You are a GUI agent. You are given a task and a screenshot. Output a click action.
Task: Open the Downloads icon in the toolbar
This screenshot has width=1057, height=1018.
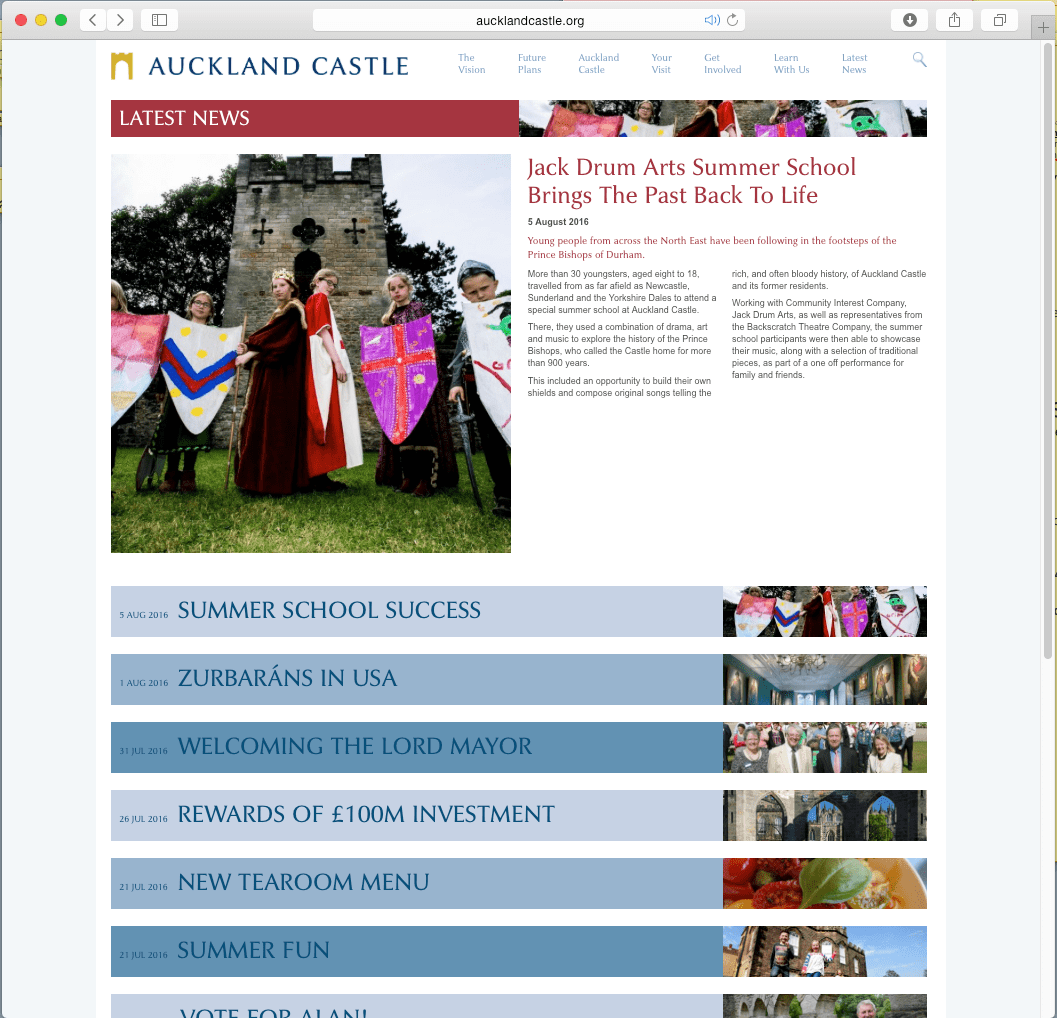(x=908, y=18)
